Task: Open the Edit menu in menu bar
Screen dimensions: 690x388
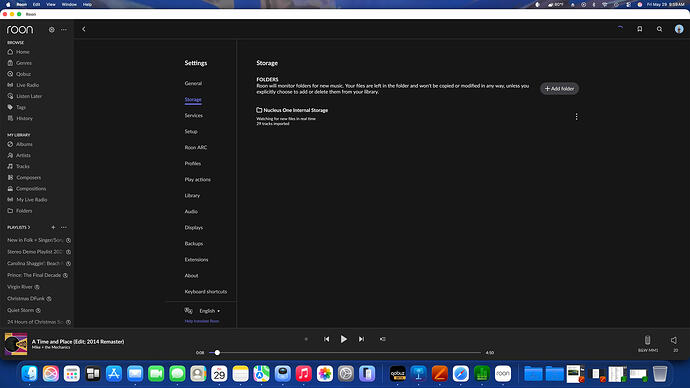Action: pyautogui.click(x=37, y=4)
